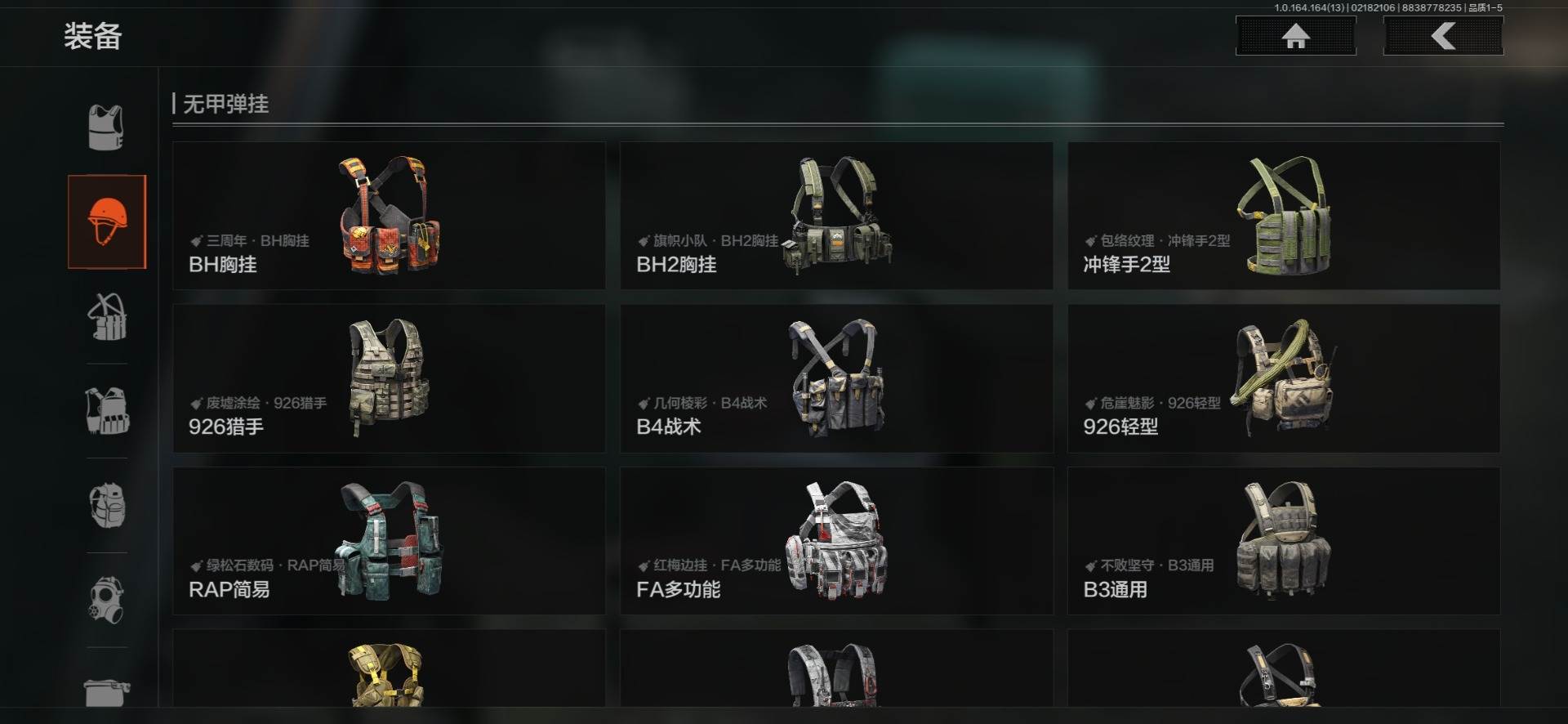This screenshot has width=1568, height=724.
Task: Go back using the left arrow button
Action: (x=1443, y=36)
